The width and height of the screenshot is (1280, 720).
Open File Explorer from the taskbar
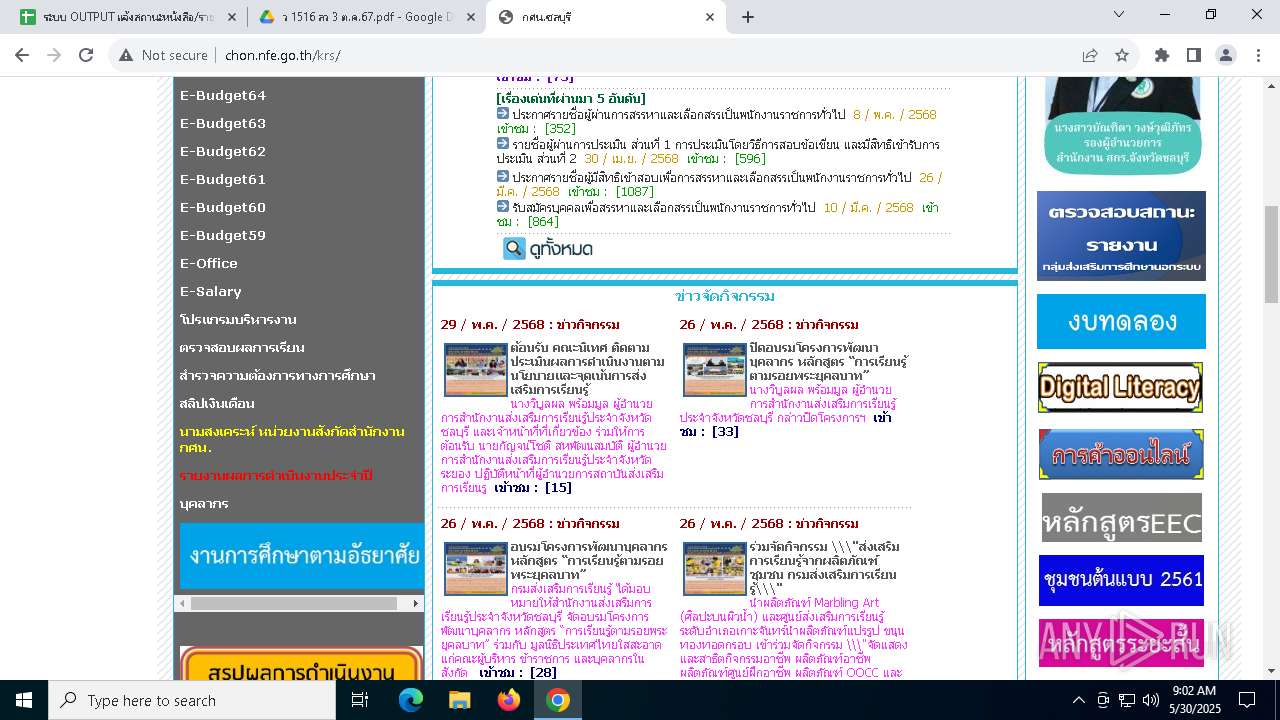[459, 700]
